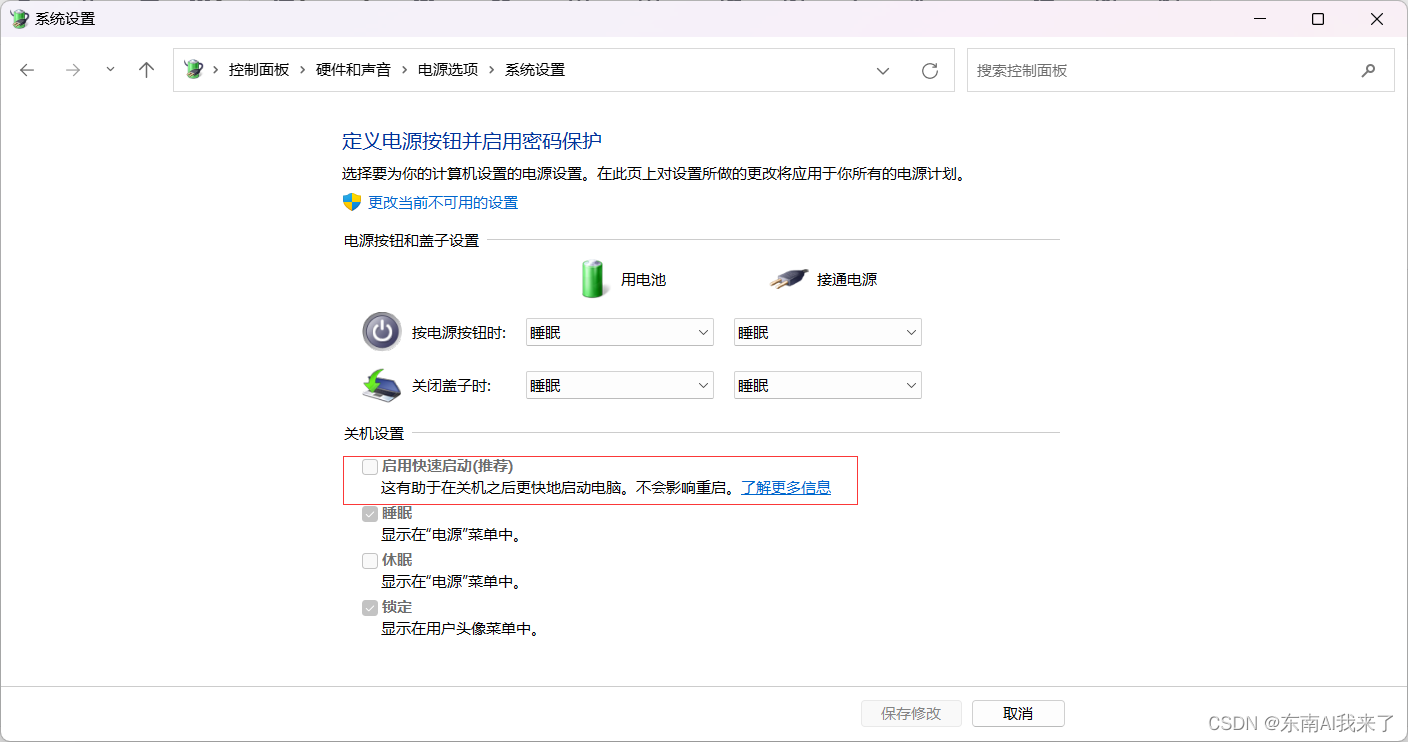Open the 关闭盖子时 battery dropdown
The height and width of the screenshot is (742, 1408).
pos(620,386)
